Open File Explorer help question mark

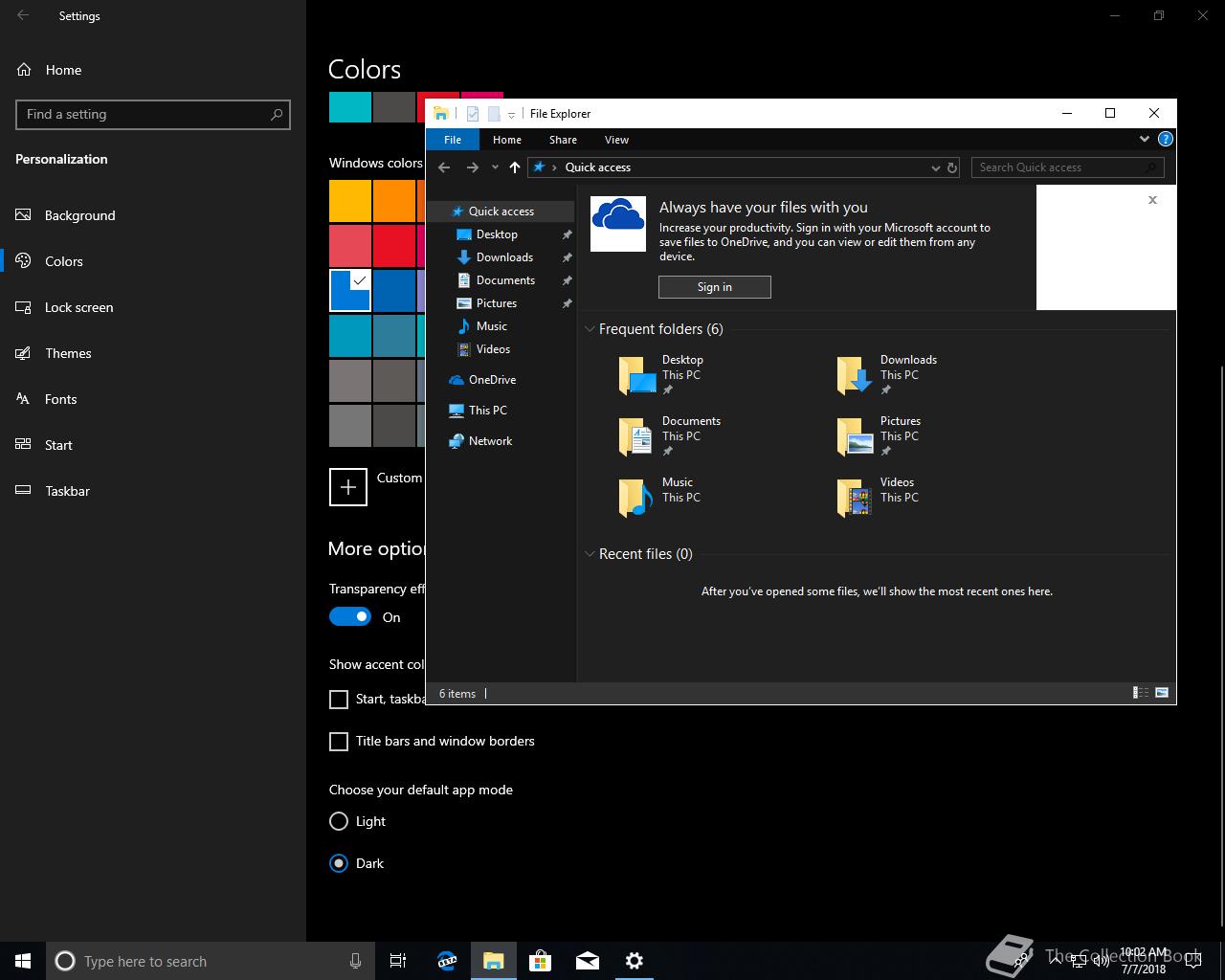click(x=1165, y=139)
